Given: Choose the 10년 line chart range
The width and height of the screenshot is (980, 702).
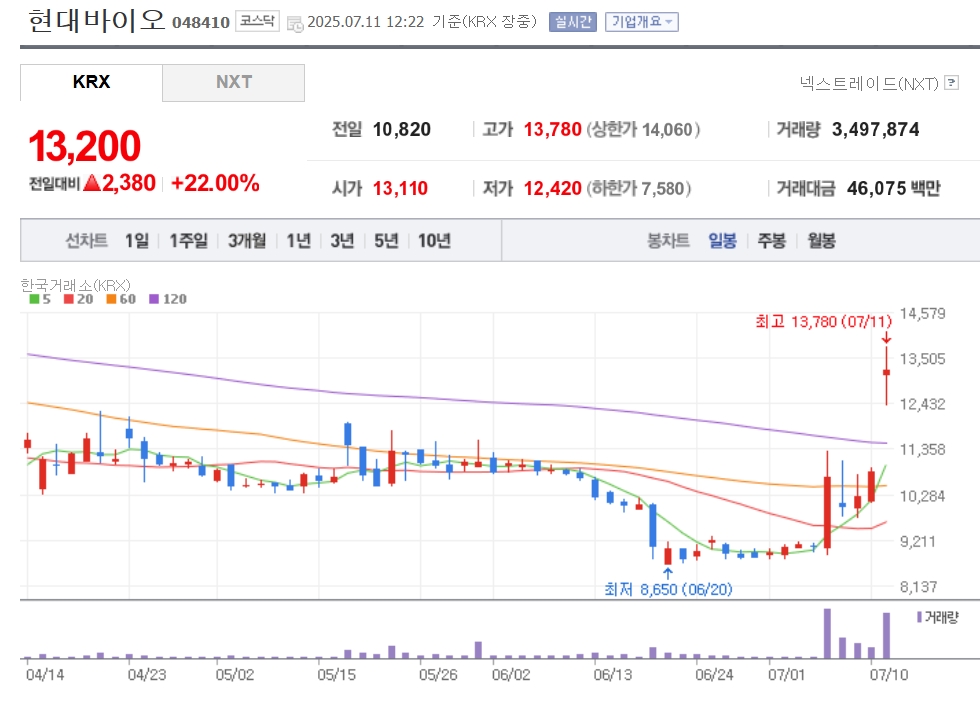Looking at the screenshot, I should pyautogui.click(x=434, y=241).
